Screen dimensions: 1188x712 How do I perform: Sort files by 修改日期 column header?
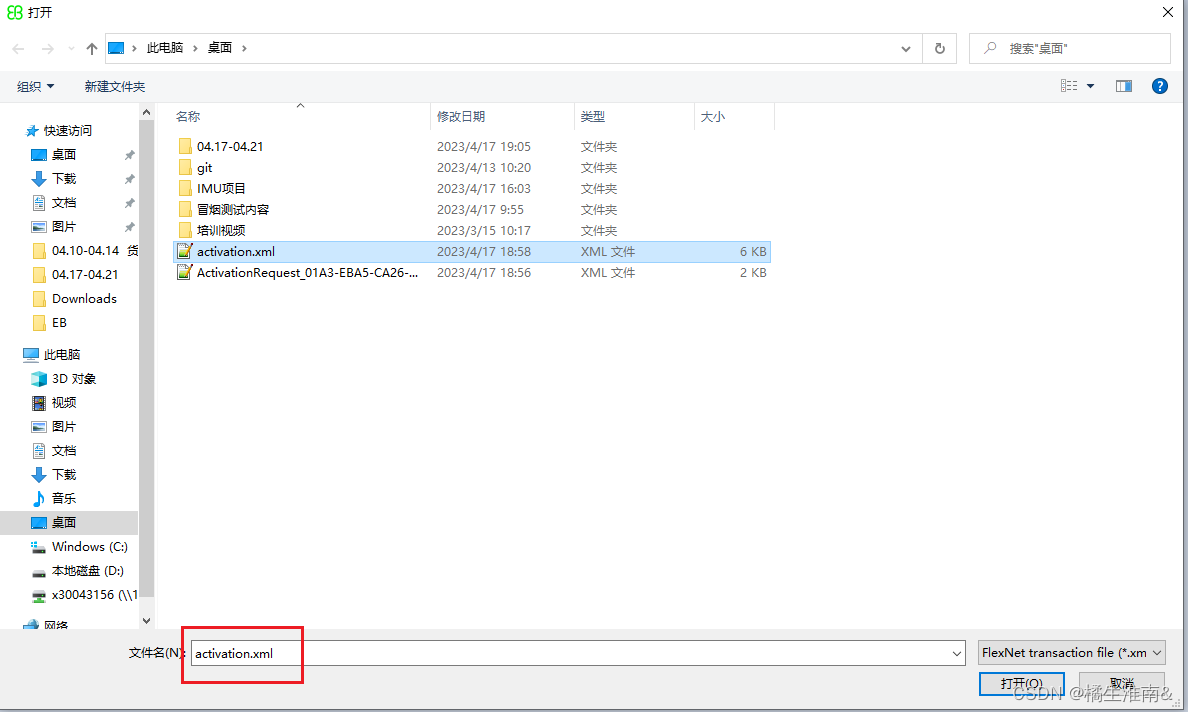tap(461, 117)
